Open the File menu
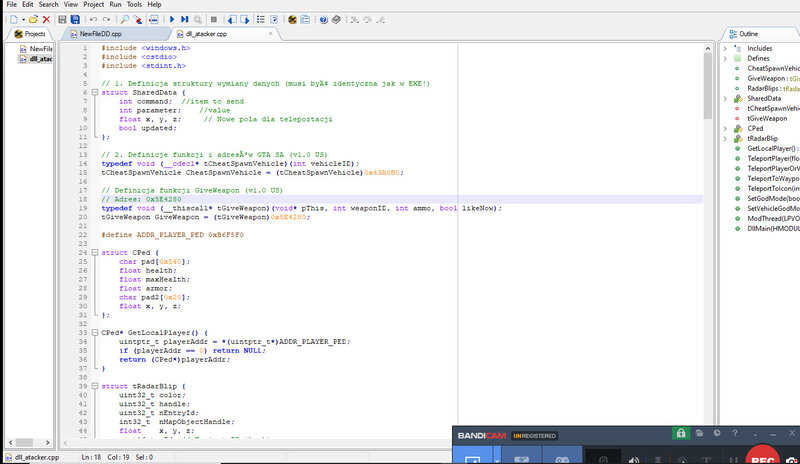 point(11,4)
